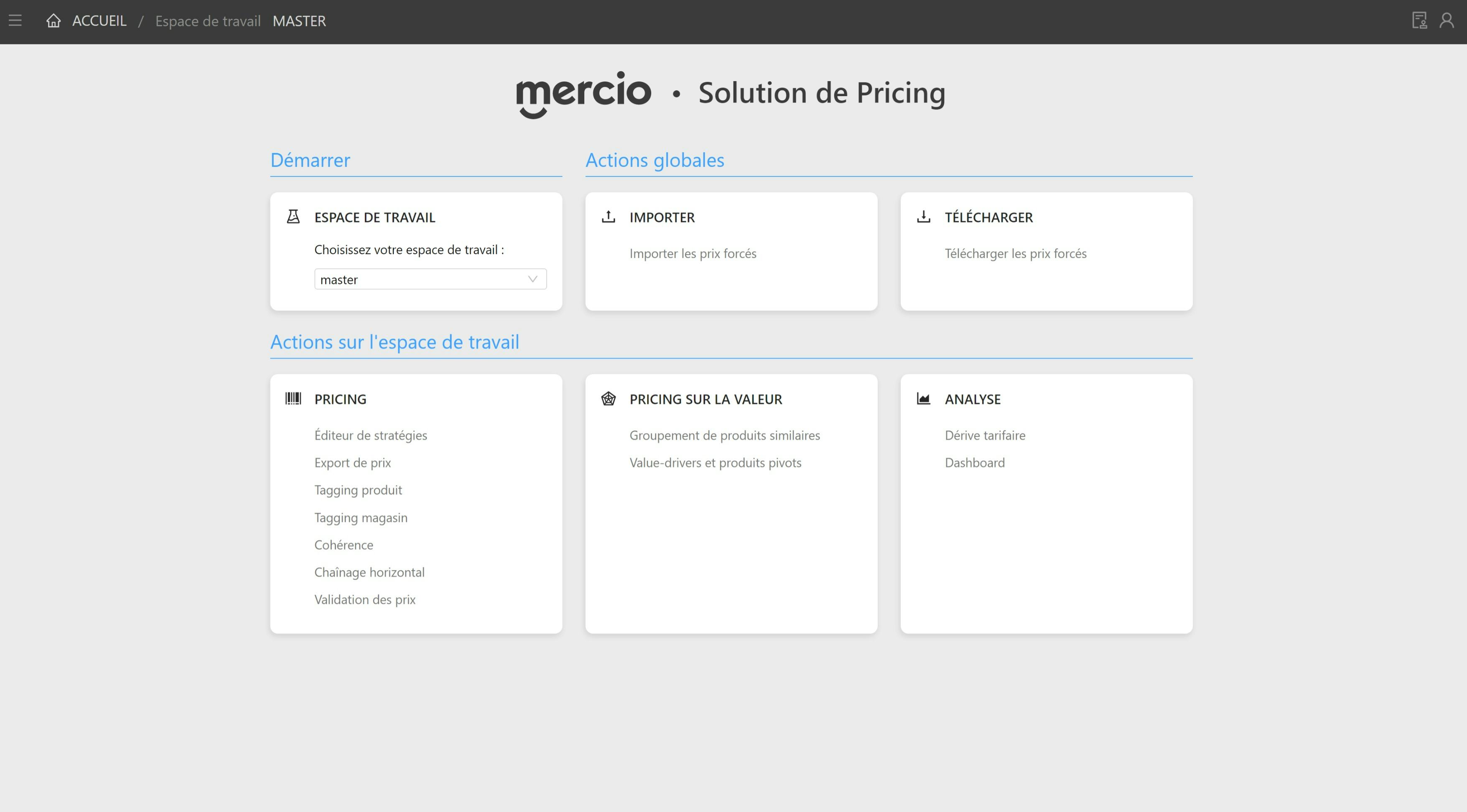This screenshot has width=1467, height=812.
Task: Click the area chart icon beside Analyse
Action: pos(923,399)
